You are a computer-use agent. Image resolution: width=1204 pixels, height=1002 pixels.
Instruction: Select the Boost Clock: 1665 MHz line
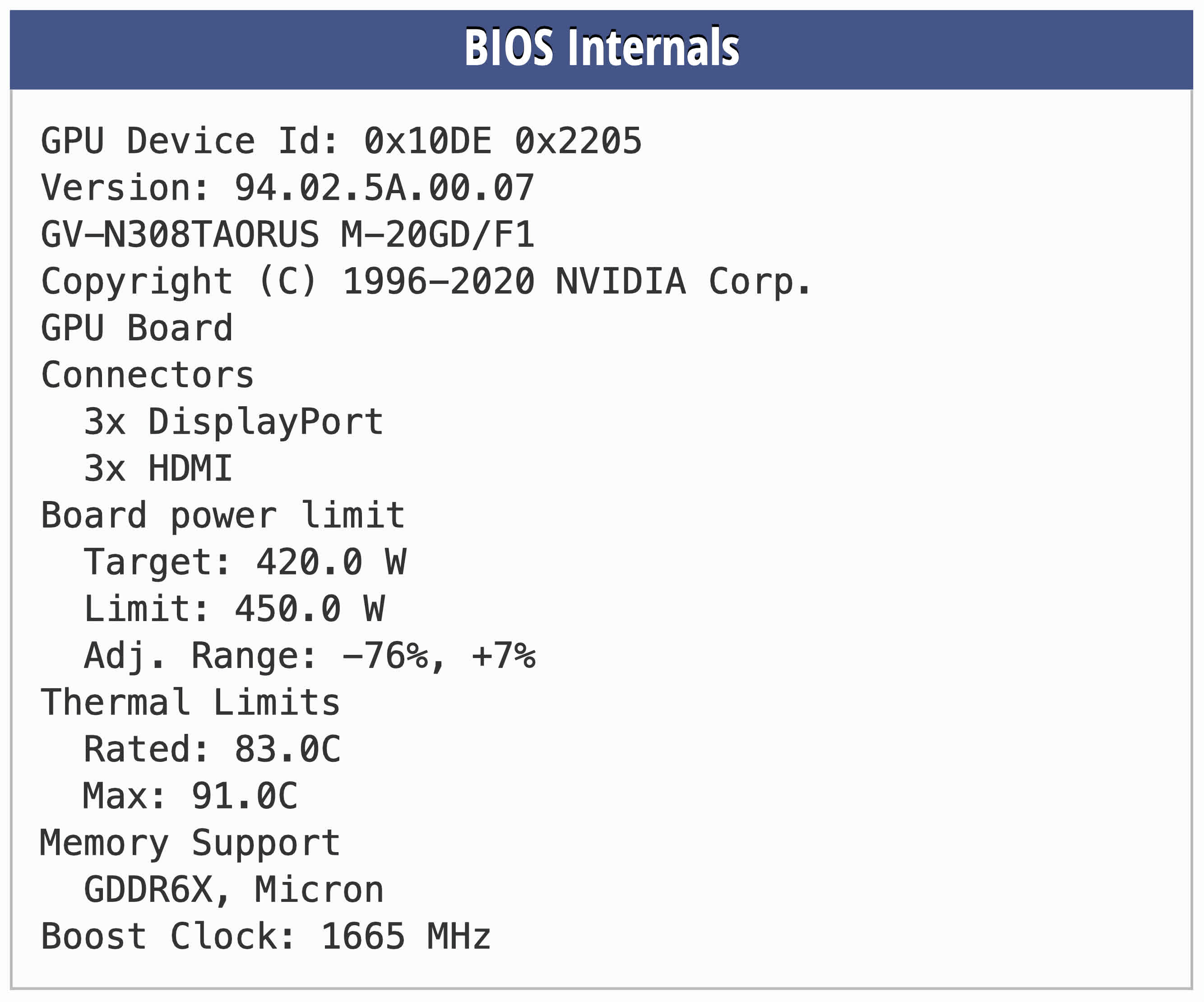[x=266, y=936]
